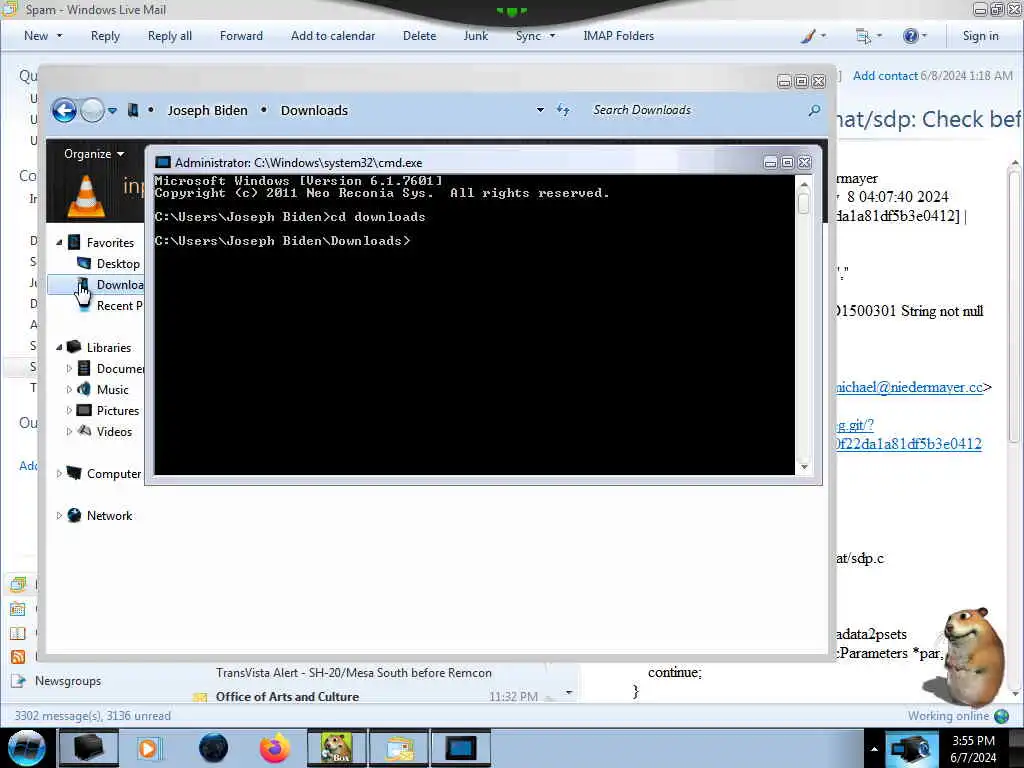Click the refresh icon in Explorer address bar

coord(563,110)
